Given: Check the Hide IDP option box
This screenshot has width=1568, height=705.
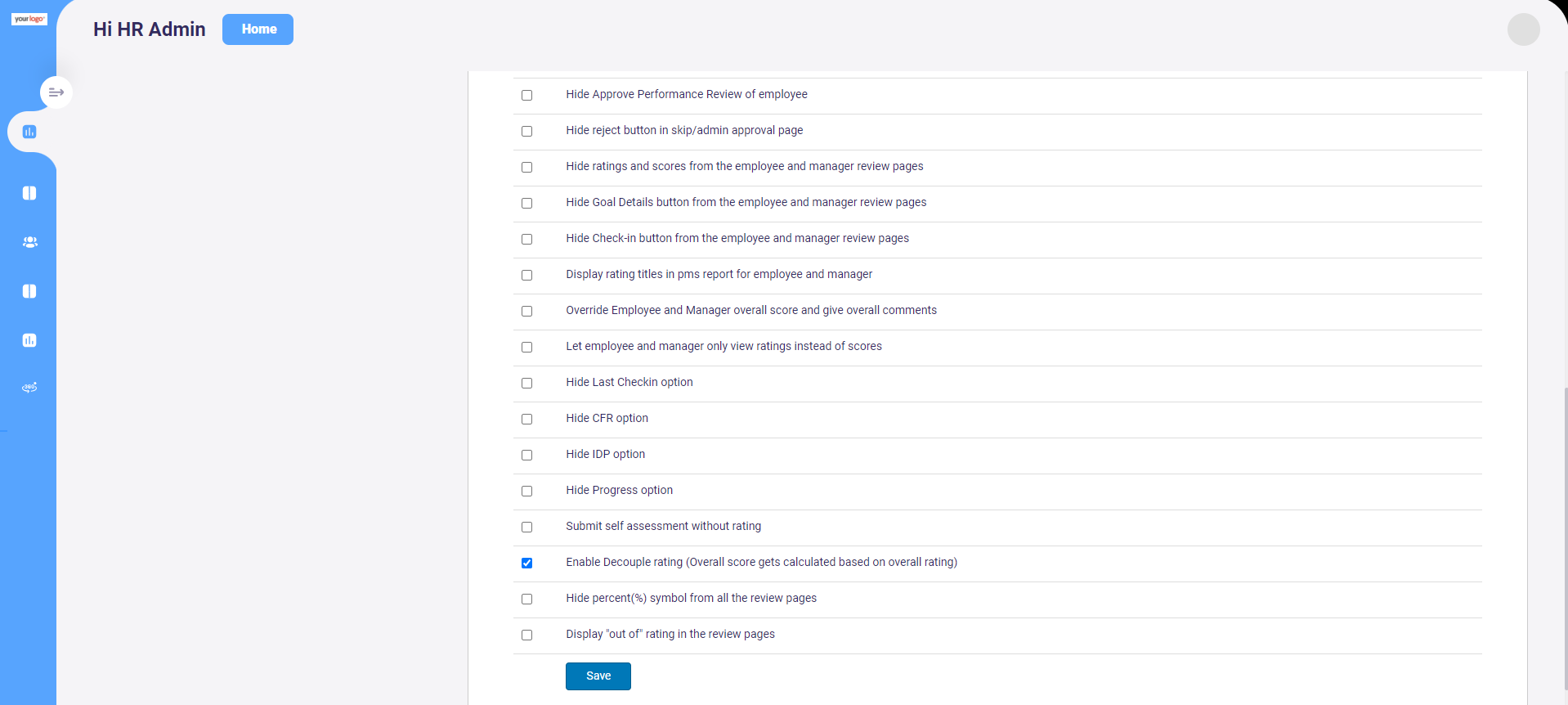Looking at the screenshot, I should pyautogui.click(x=526, y=456).
